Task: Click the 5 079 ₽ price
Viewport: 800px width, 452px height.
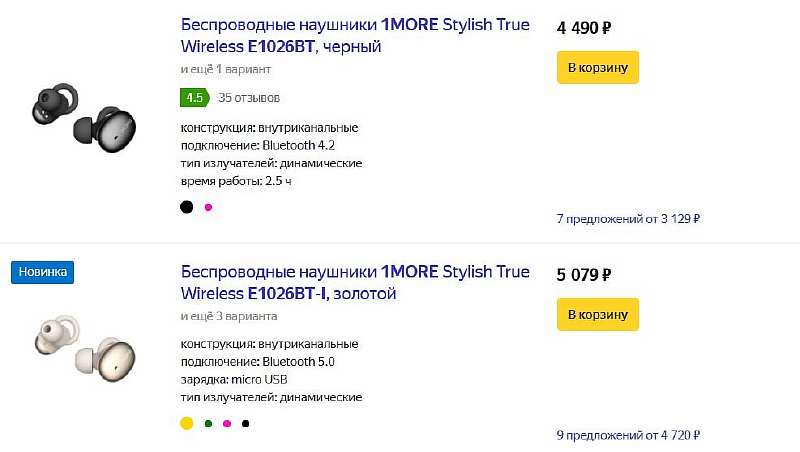Action: click(584, 274)
